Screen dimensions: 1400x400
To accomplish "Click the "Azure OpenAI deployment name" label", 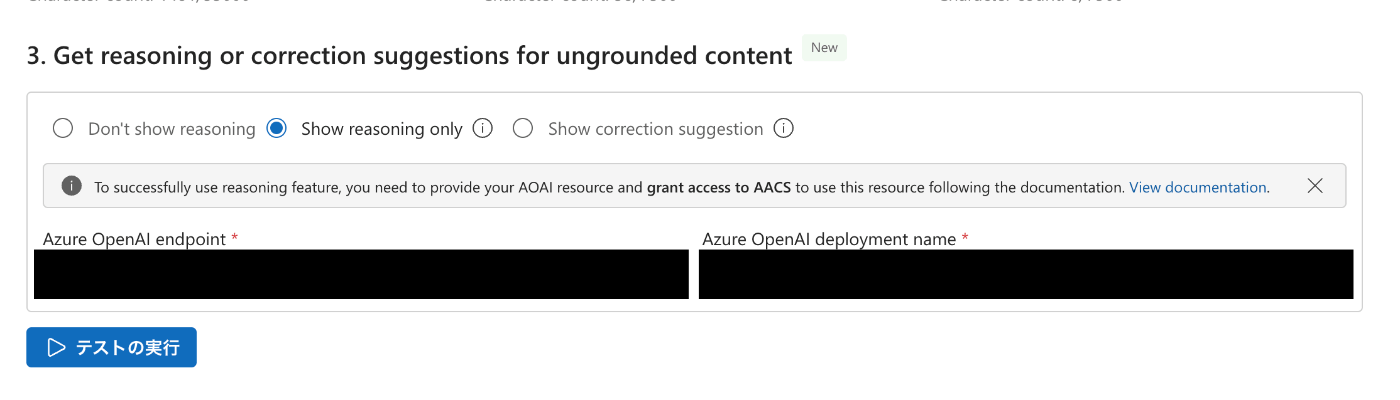I will click(x=829, y=239).
